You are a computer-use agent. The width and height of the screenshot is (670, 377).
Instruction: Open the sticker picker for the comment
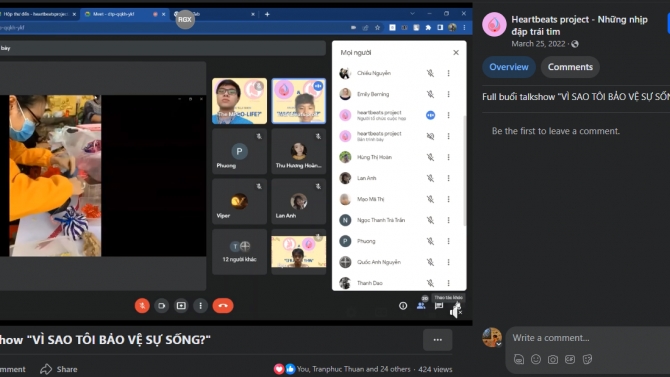pyautogui.click(x=588, y=359)
